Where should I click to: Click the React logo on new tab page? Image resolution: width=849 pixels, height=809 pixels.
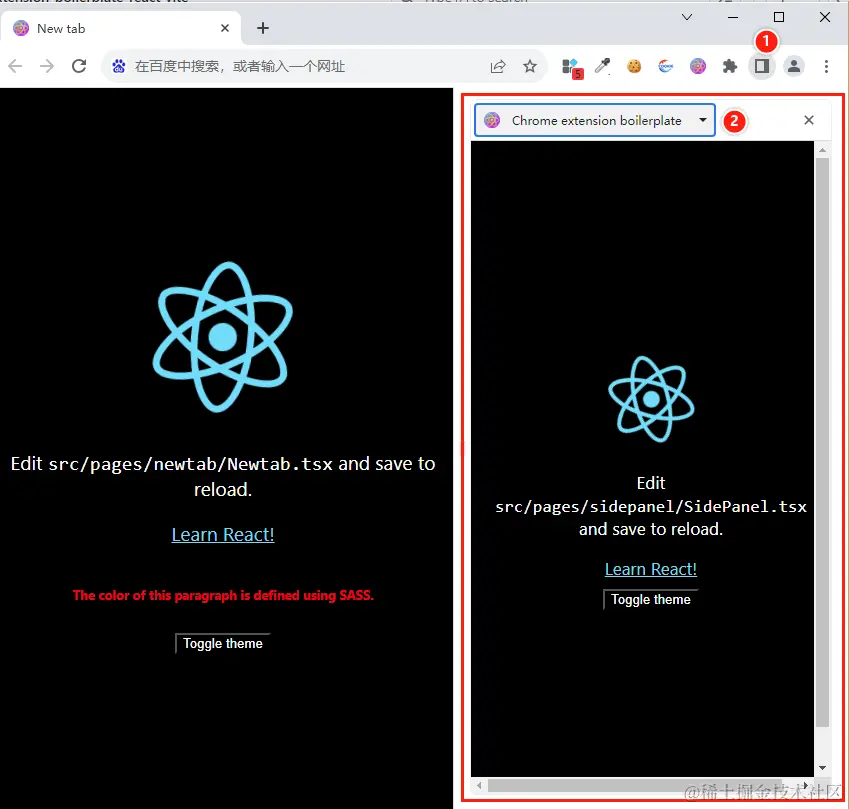coord(222,337)
